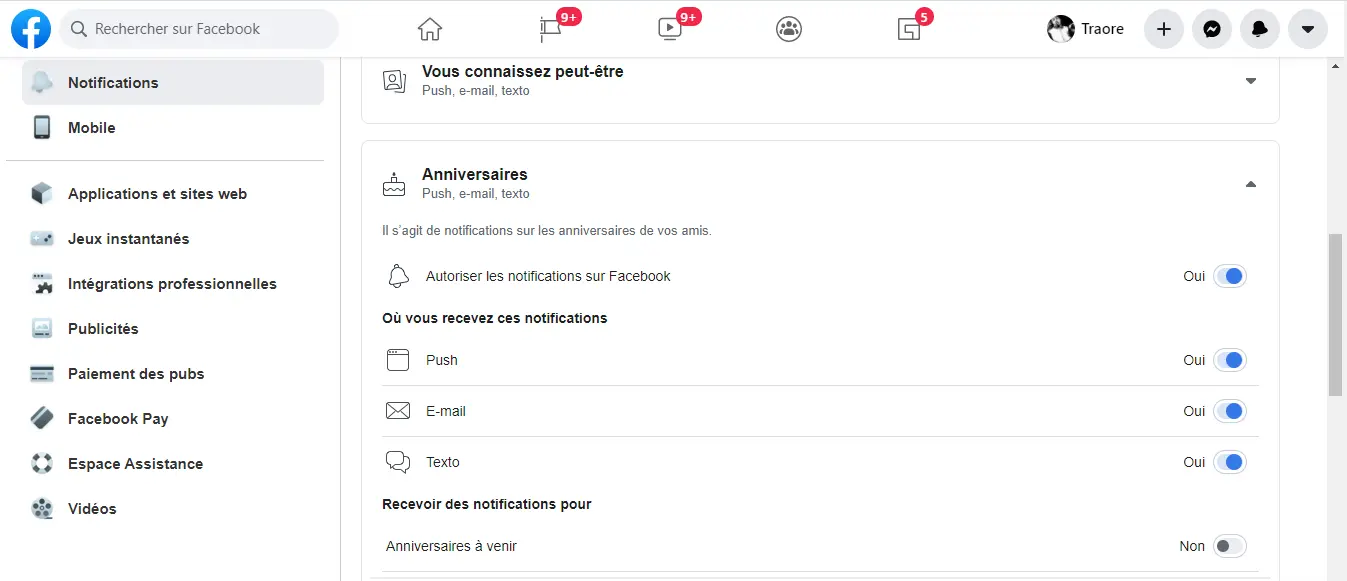Screen dimensions: 1347x581
Task: Click the gamepad icon beside Jeux instantanés
Action: tap(42, 239)
